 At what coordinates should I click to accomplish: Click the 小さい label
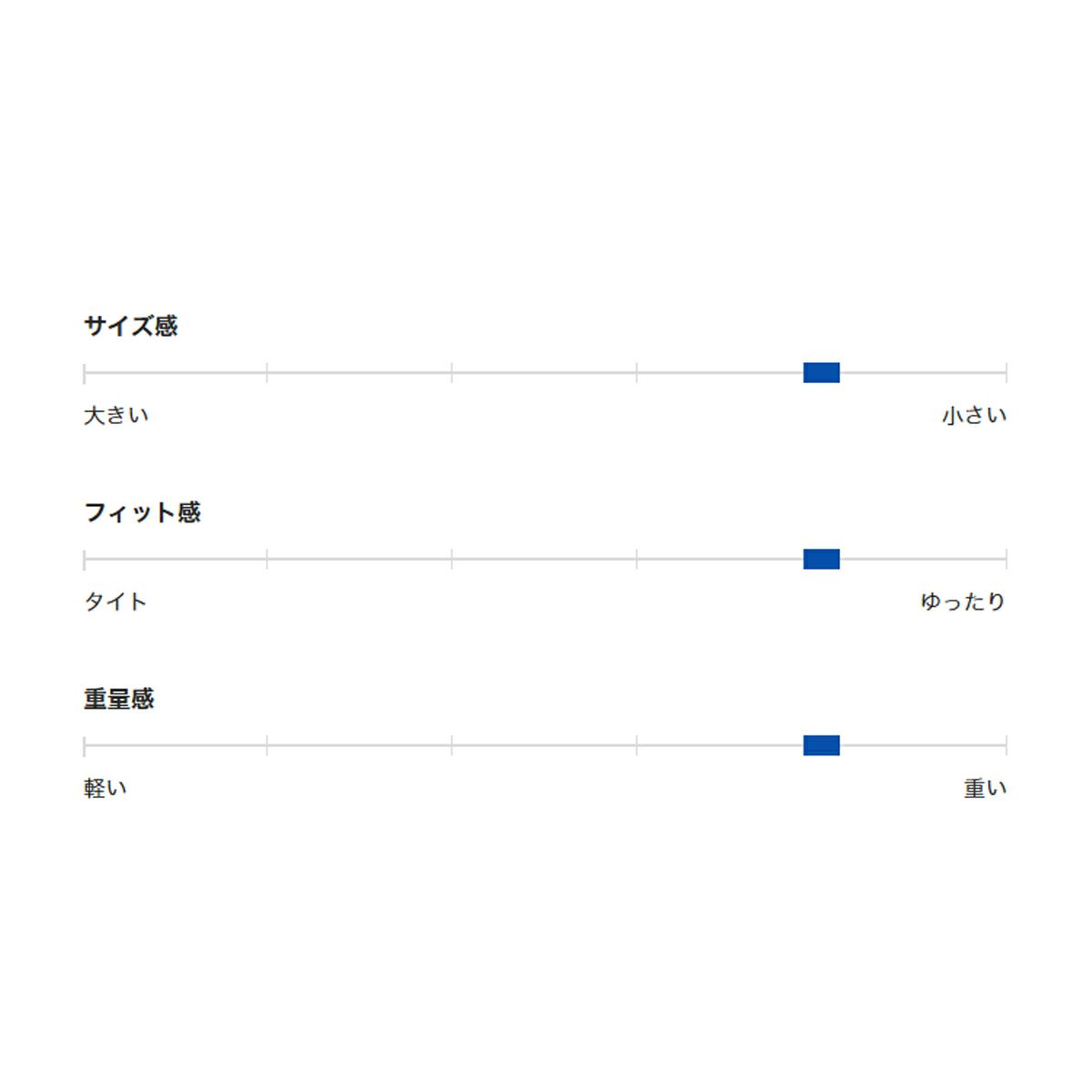click(974, 416)
